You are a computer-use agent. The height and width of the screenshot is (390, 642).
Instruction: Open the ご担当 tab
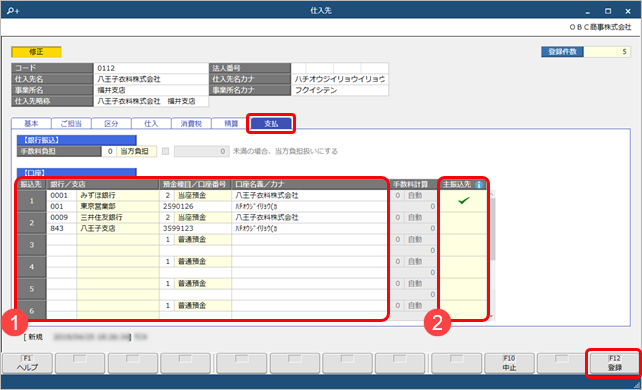tap(71, 124)
